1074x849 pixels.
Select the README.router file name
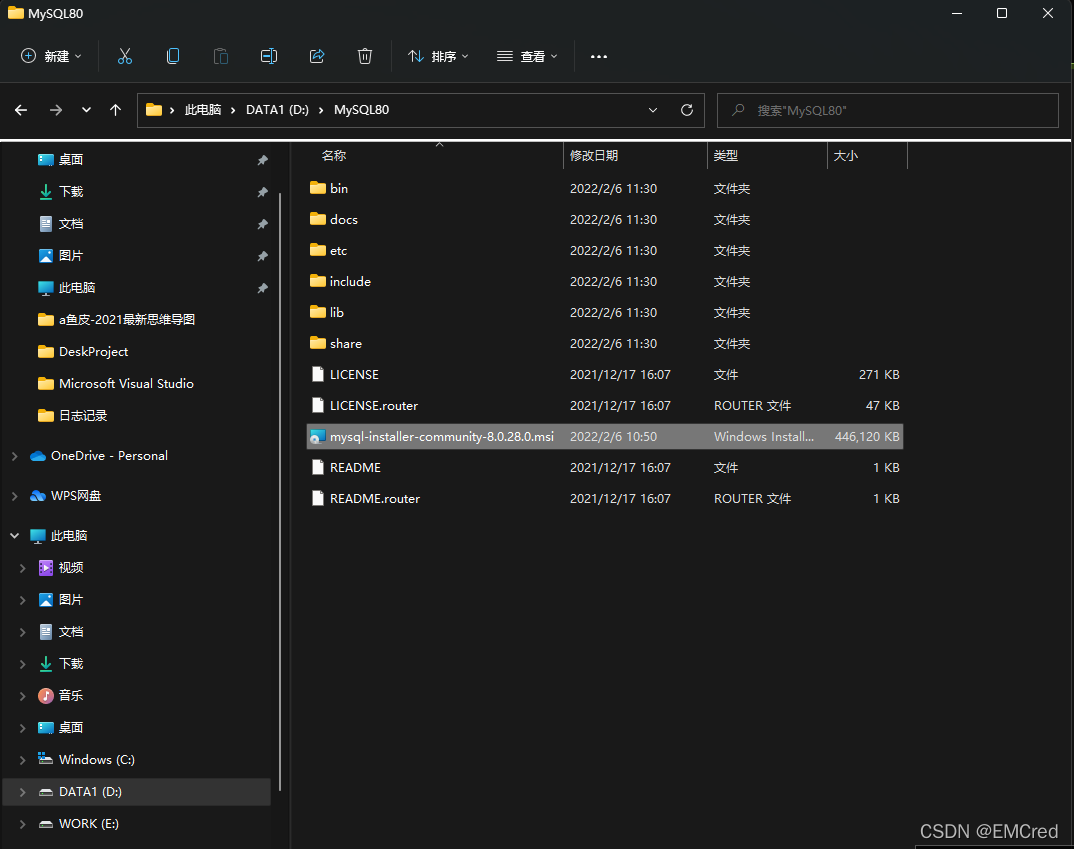coord(375,498)
